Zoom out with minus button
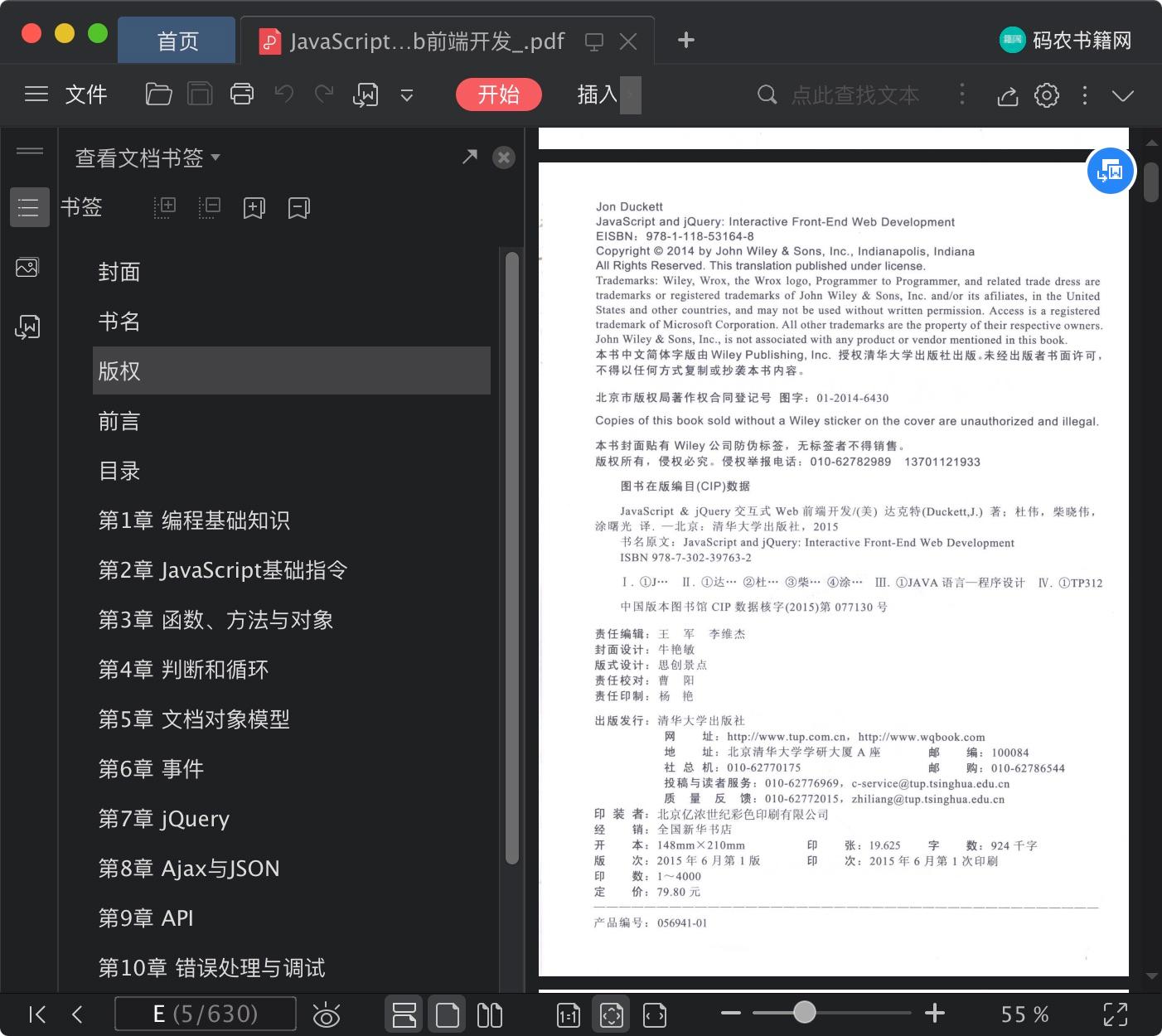This screenshot has width=1162, height=1036. point(730,1013)
